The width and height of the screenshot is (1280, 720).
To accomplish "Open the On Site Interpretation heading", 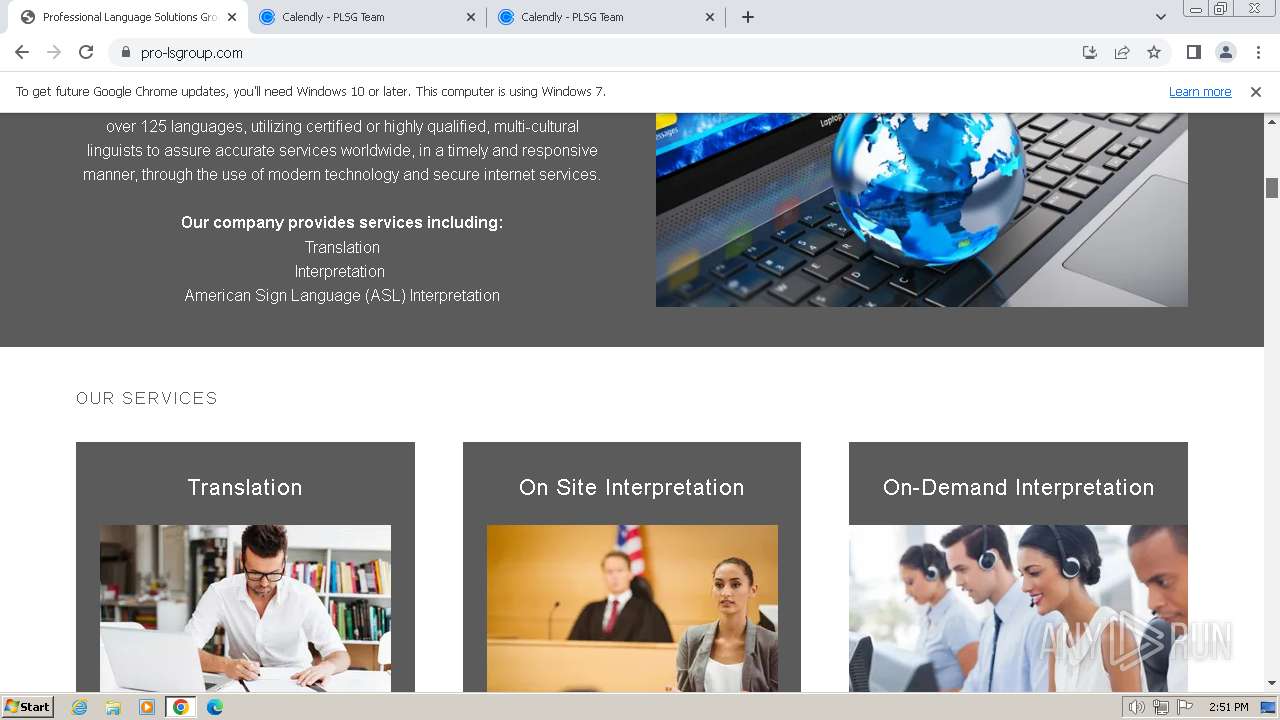I will pos(632,487).
